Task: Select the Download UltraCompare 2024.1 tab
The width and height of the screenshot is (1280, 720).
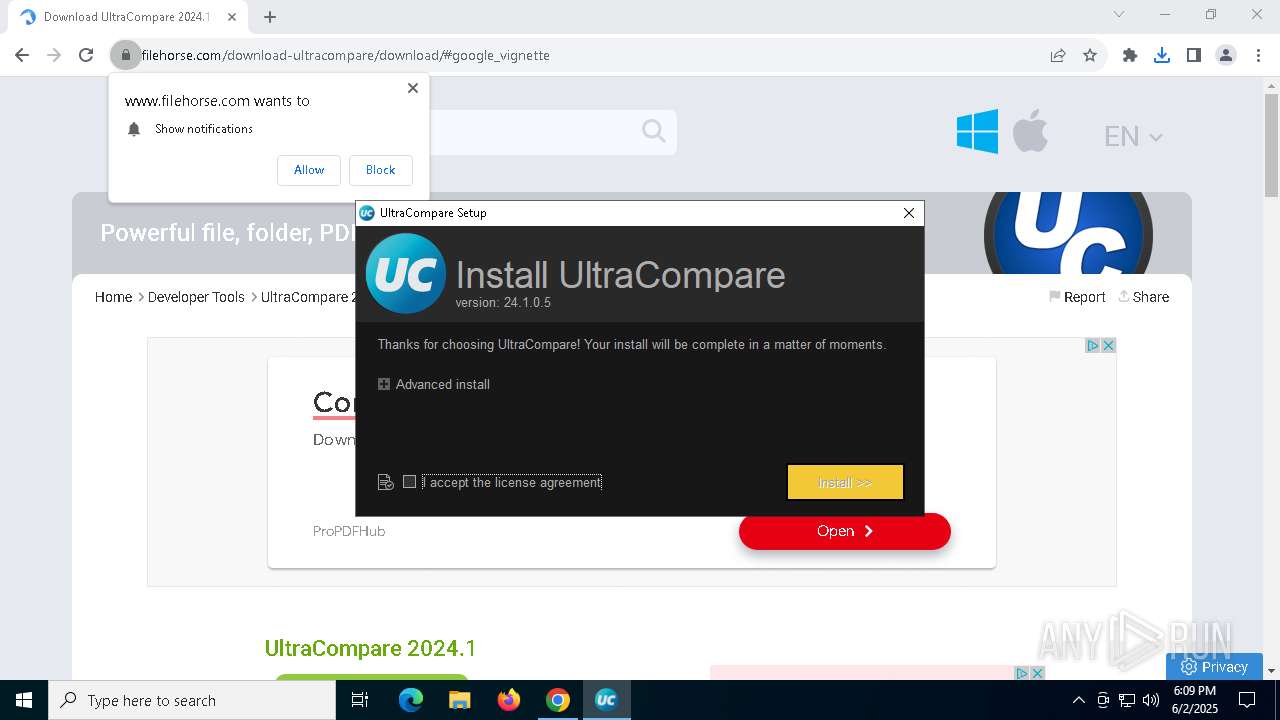Action: pos(127,17)
